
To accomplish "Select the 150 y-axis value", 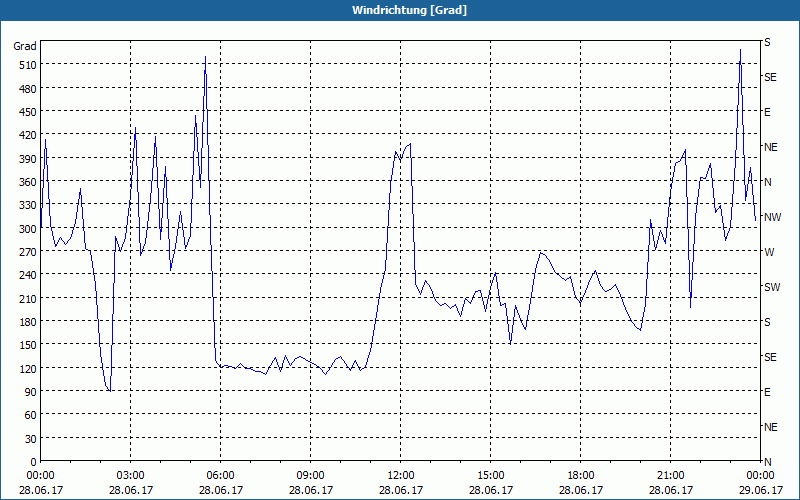I will pyautogui.click(x=28, y=345).
